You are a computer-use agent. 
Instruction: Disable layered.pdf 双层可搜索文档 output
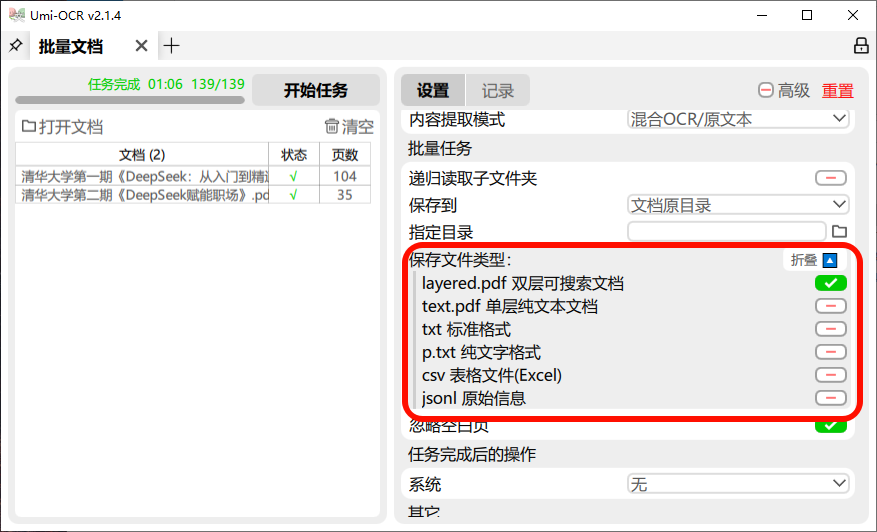[x=831, y=283]
